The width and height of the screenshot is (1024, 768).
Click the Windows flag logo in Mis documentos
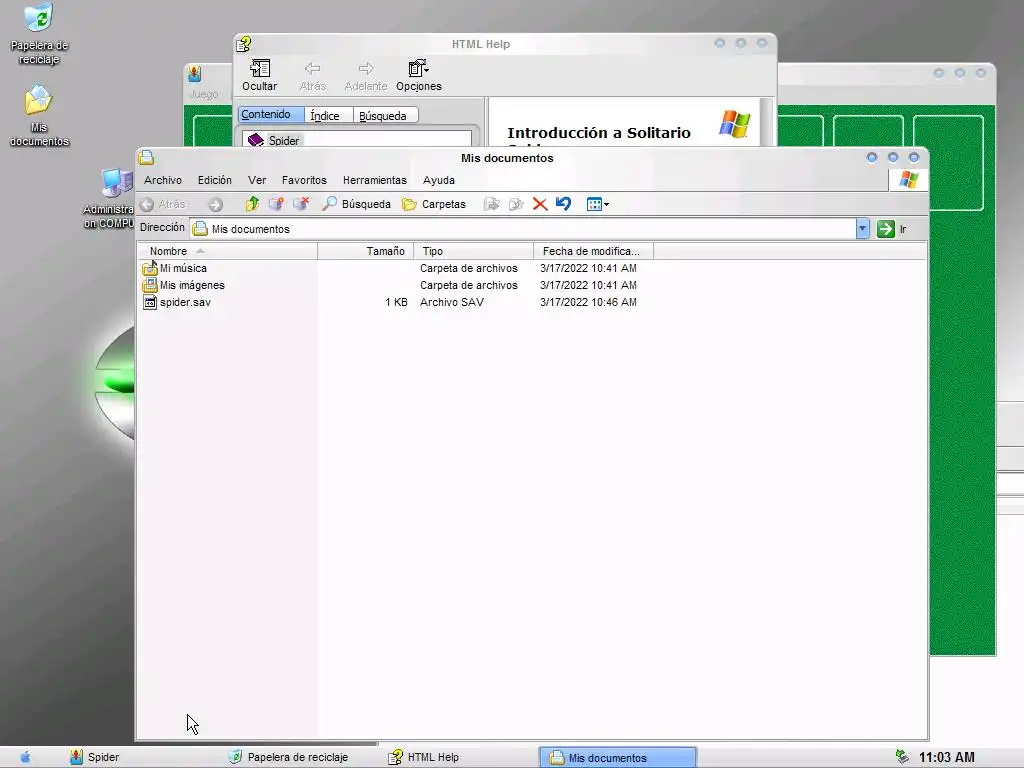pyautogui.click(x=908, y=180)
